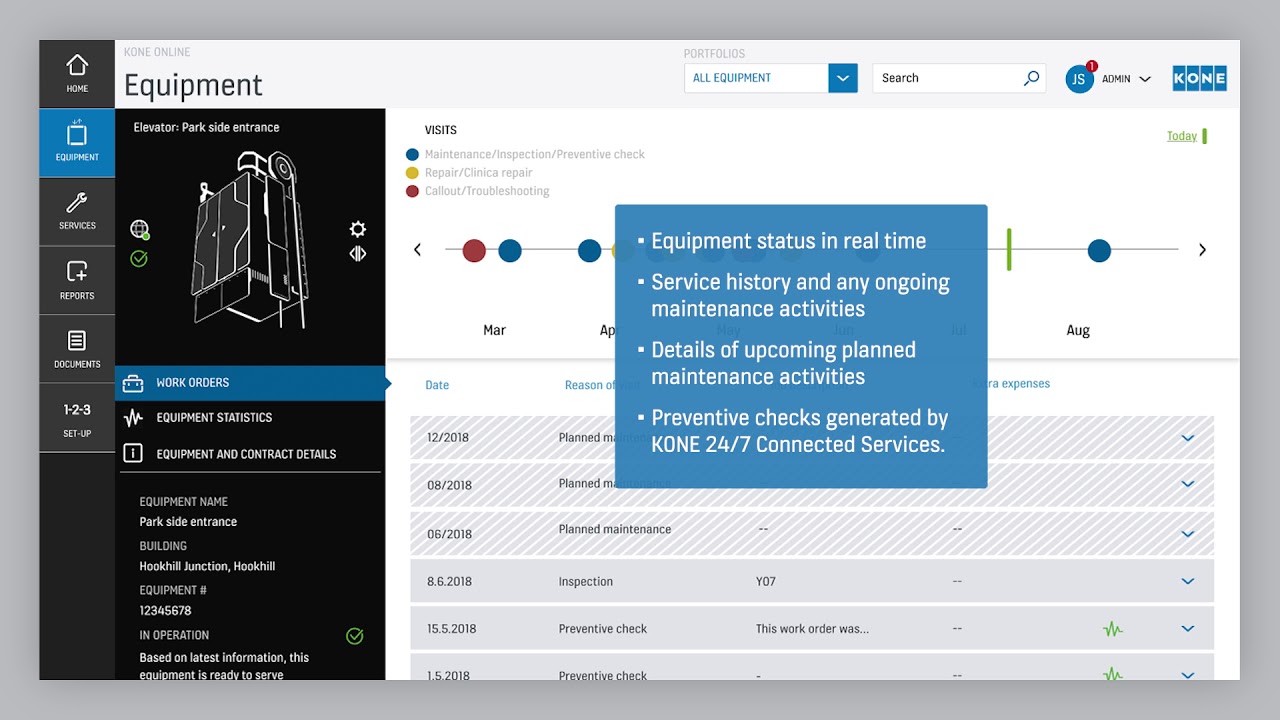Click 'This work order was...' text
This screenshot has height=720, width=1280.
coord(812,629)
